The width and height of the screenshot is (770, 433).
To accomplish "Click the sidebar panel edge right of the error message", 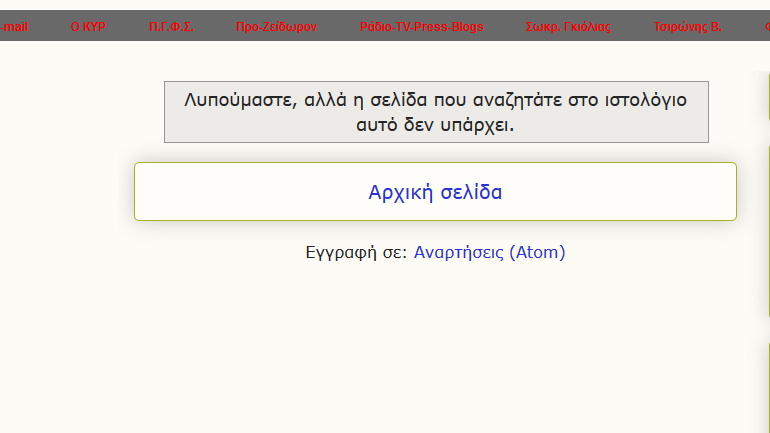I will click(x=766, y=110).
